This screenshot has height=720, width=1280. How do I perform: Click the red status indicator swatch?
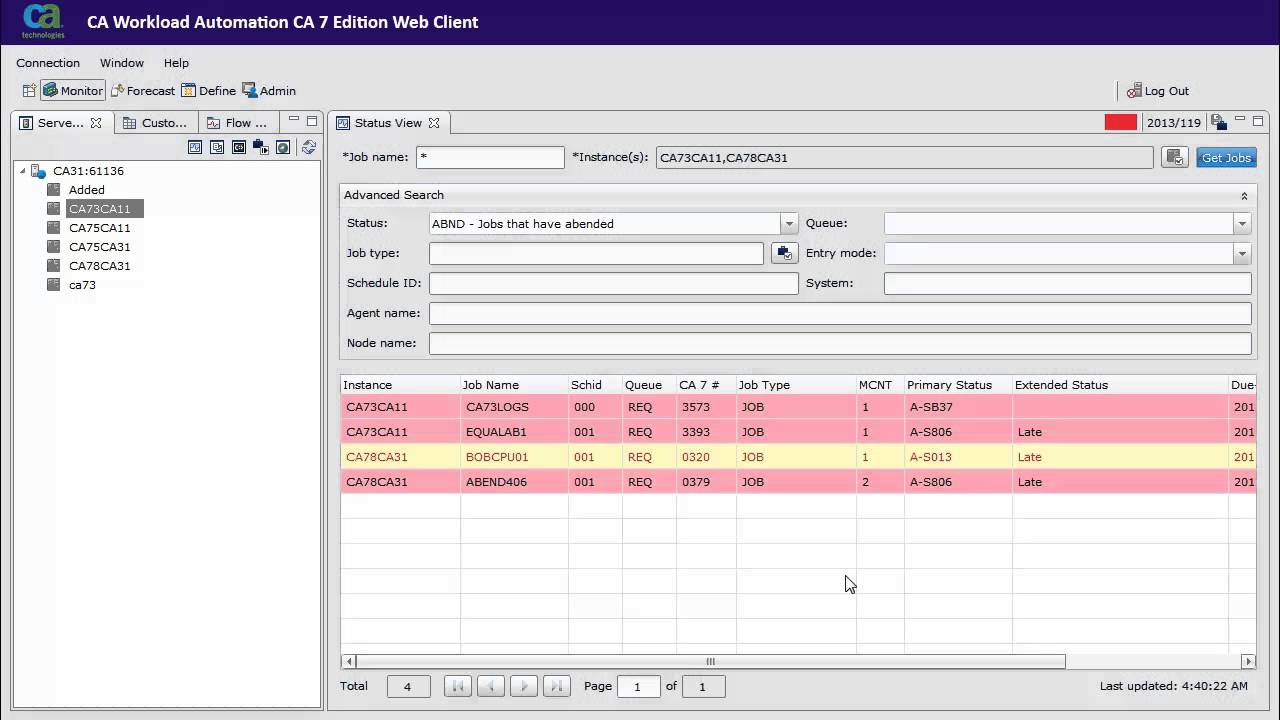coord(1121,123)
